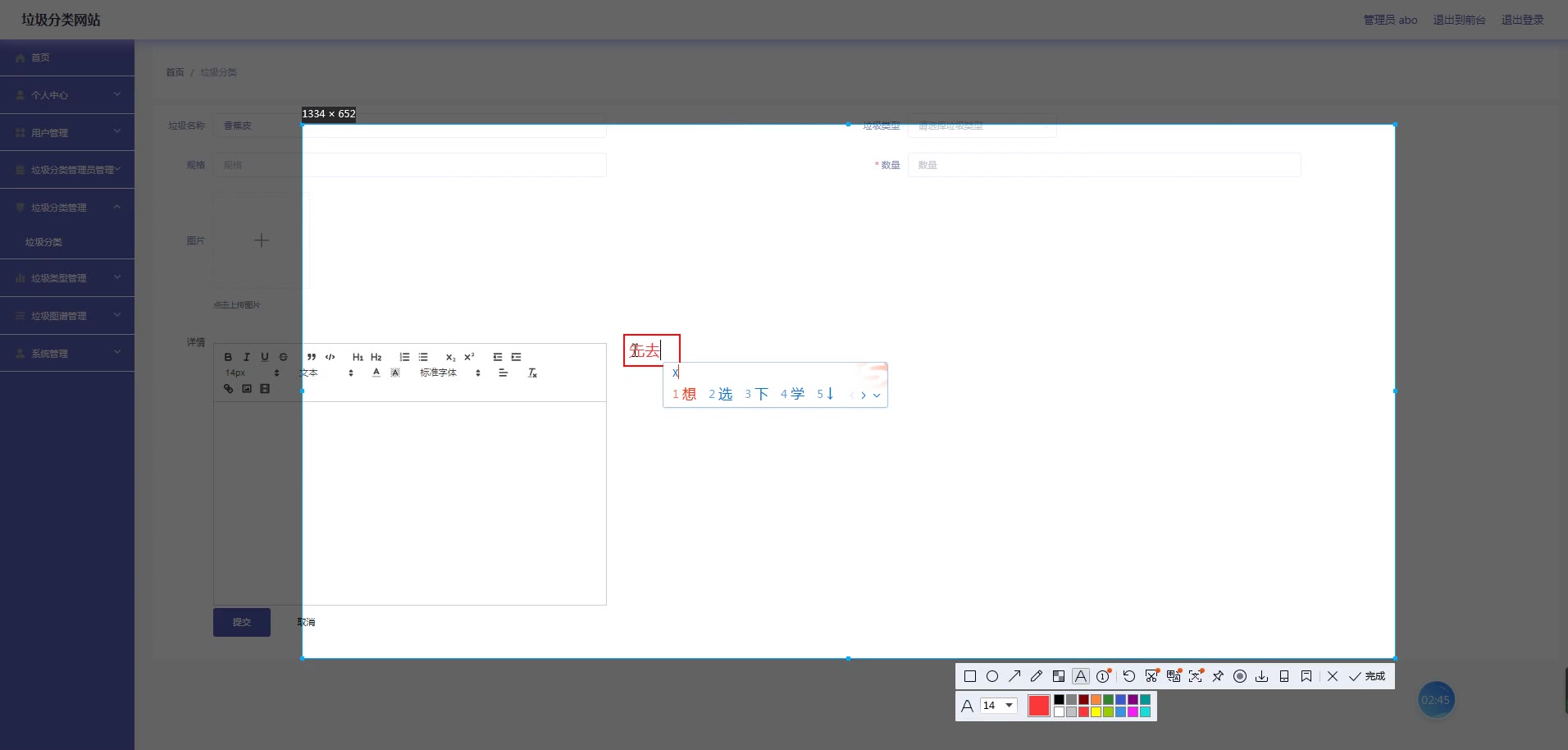Pick the magenta color swatch
The width and height of the screenshot is (1568, 750).
coord(1133,712)
